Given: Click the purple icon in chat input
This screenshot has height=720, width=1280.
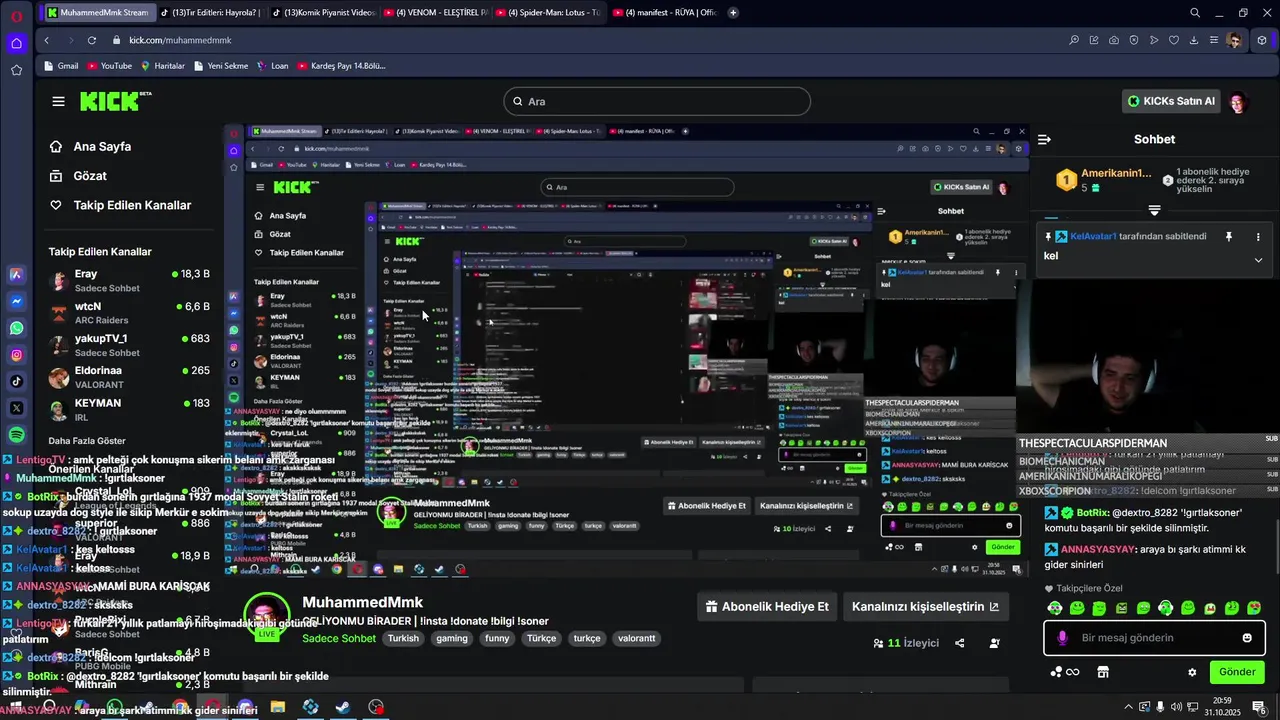Looking at the screenshot, I should [x=1062, y=638].
